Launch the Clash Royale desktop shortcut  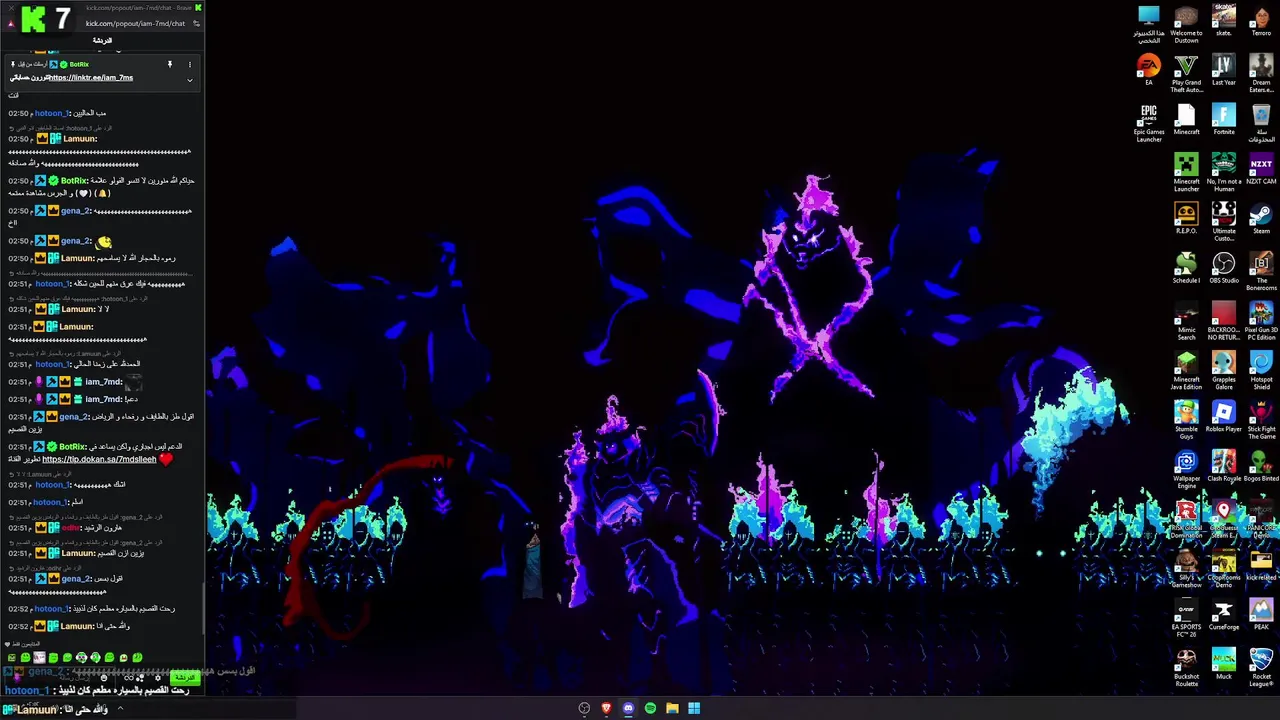coord(1224,465)
